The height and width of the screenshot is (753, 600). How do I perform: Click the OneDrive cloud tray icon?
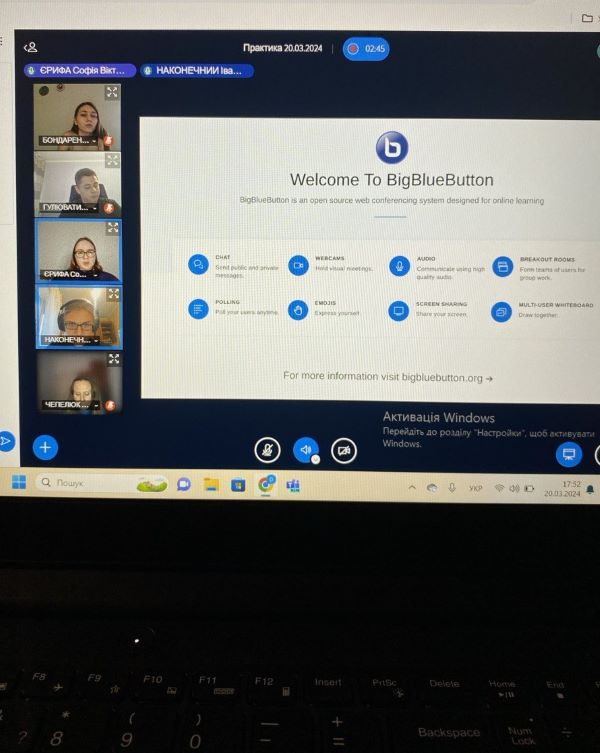[432, 488]
